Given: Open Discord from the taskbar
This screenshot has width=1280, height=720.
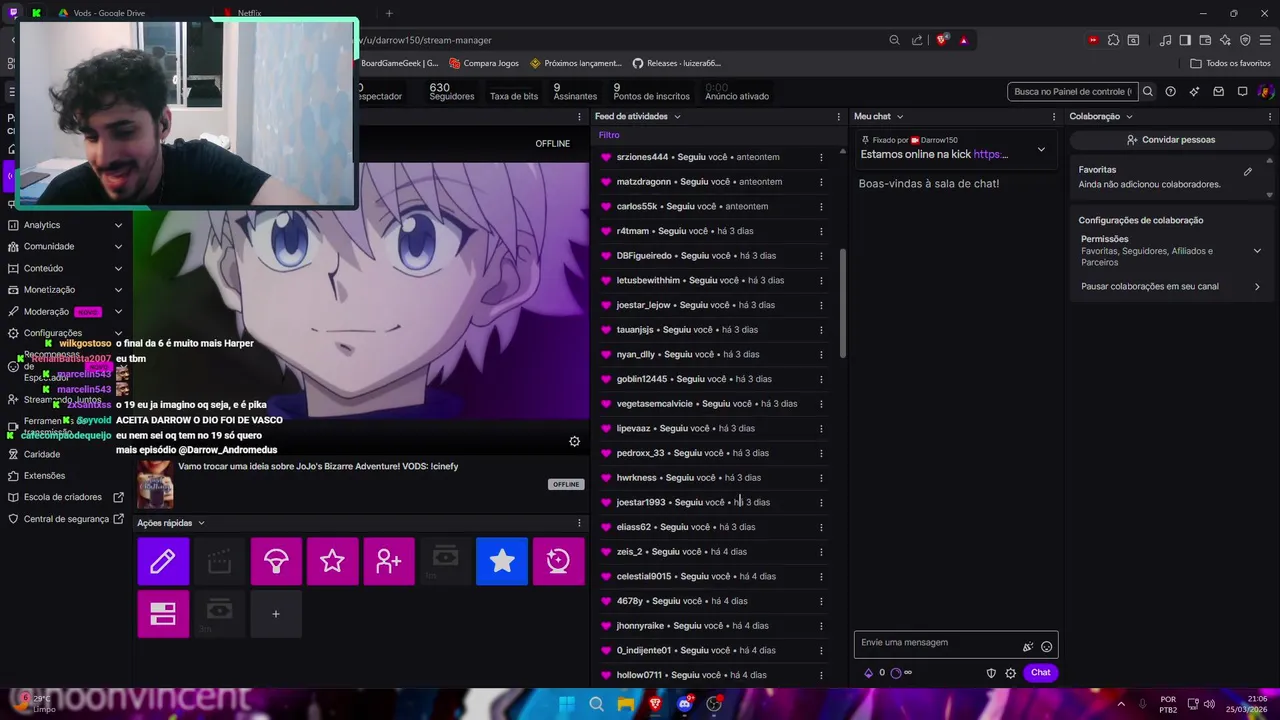Looking at the screenshot, I should (685, 704).
